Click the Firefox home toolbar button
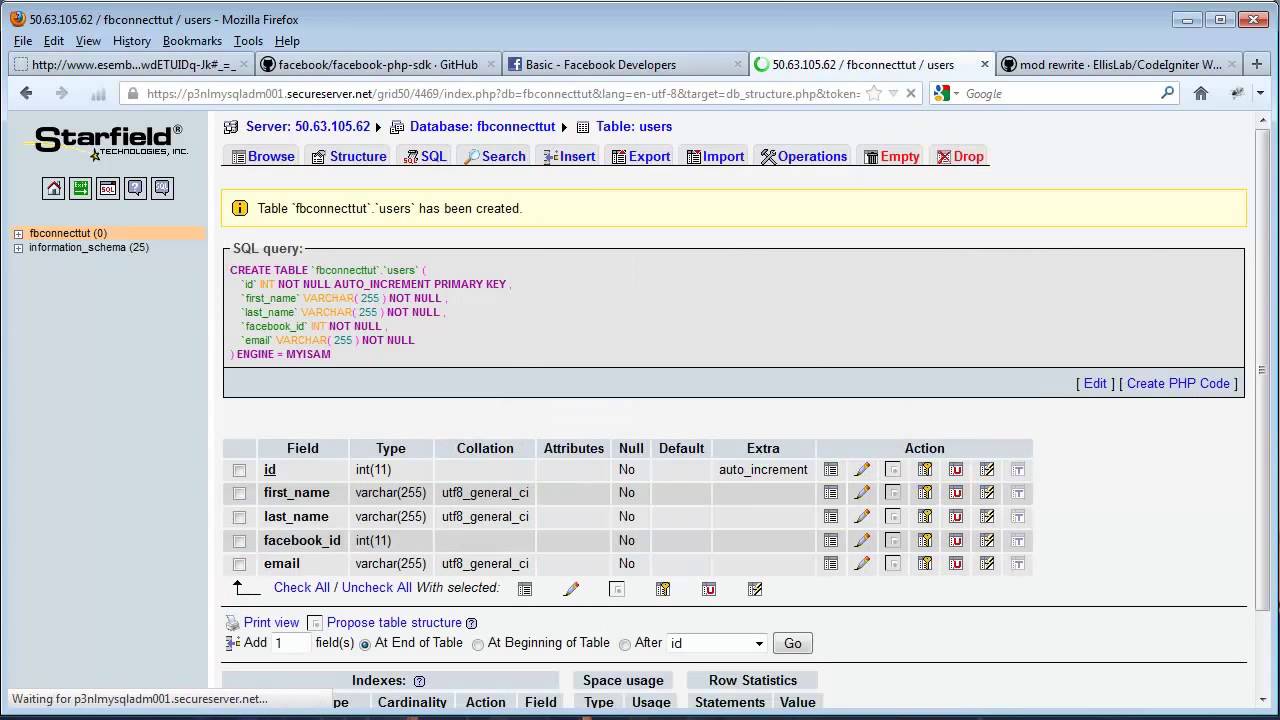Viewport: 1280px width, 720px height. click(1201, 93)
